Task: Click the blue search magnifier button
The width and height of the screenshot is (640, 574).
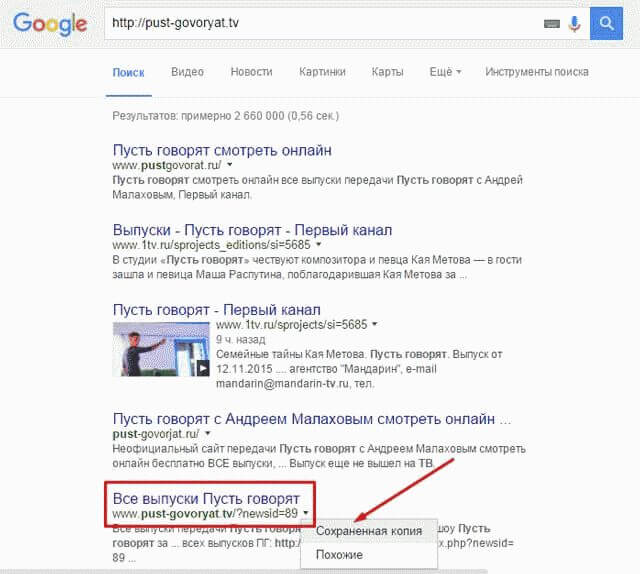Action: 606,23
